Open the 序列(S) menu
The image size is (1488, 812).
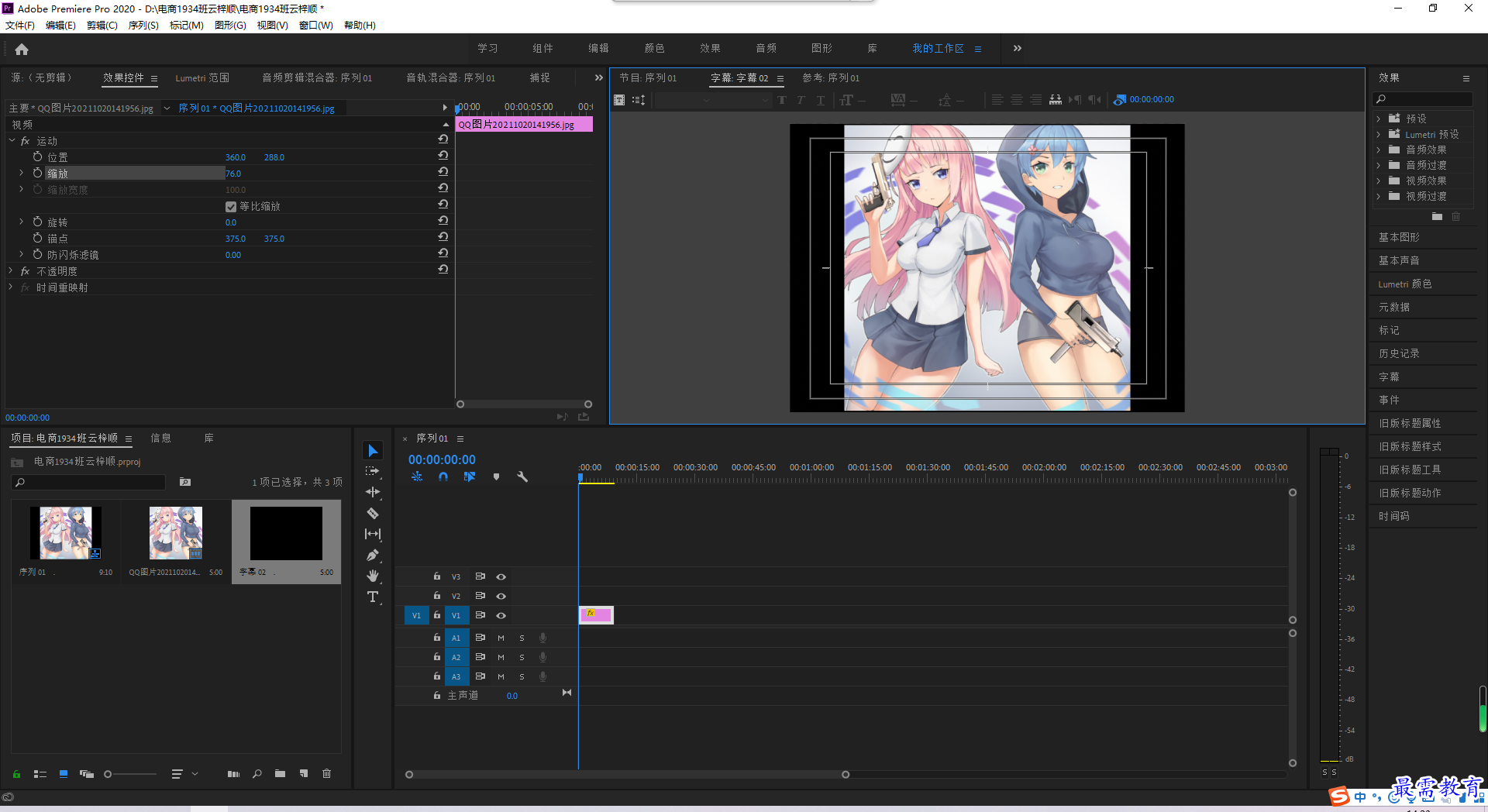pos(143,26)
